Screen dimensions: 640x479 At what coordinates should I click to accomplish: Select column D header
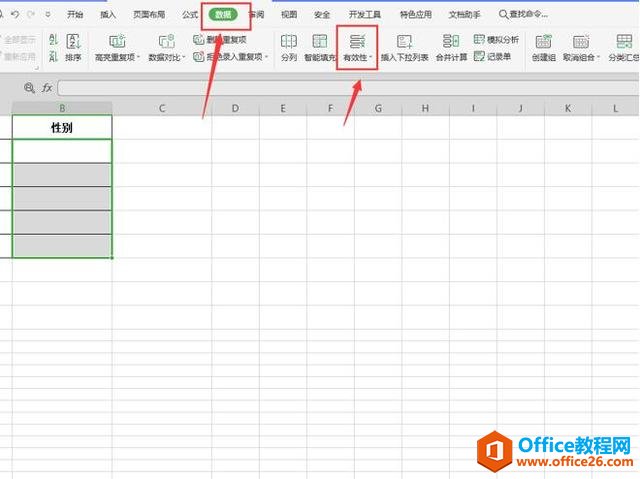tap(236, 108)
